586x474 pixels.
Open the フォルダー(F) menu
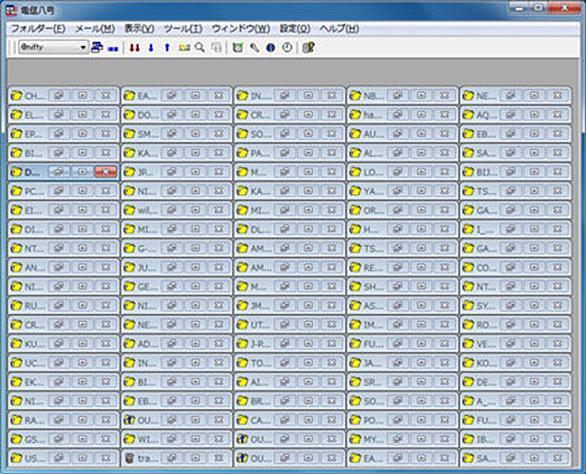click(x=38, y=29)
